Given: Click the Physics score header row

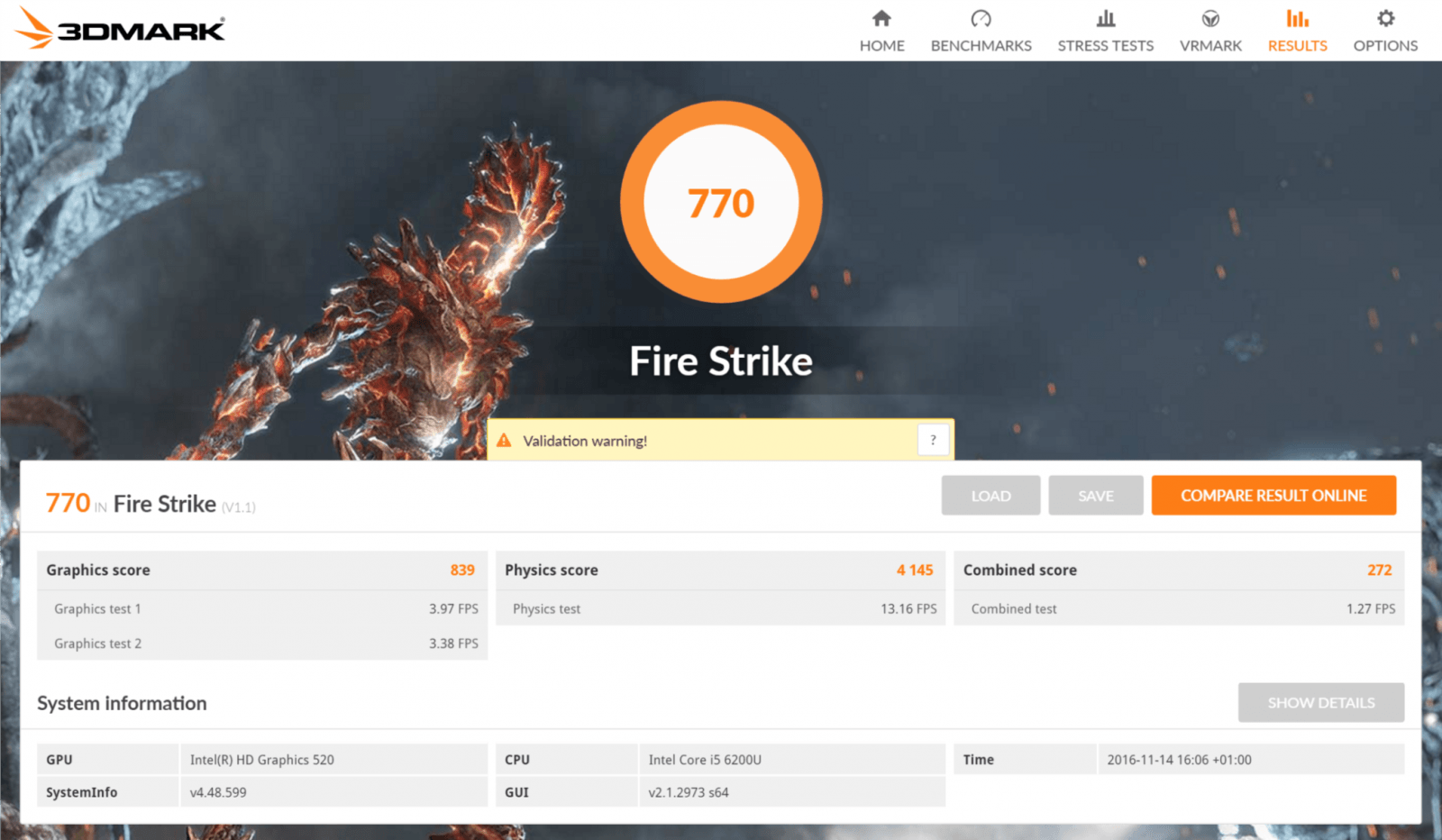Looking at the screenshot, I should pyautogui.click(x=719, y=571).
